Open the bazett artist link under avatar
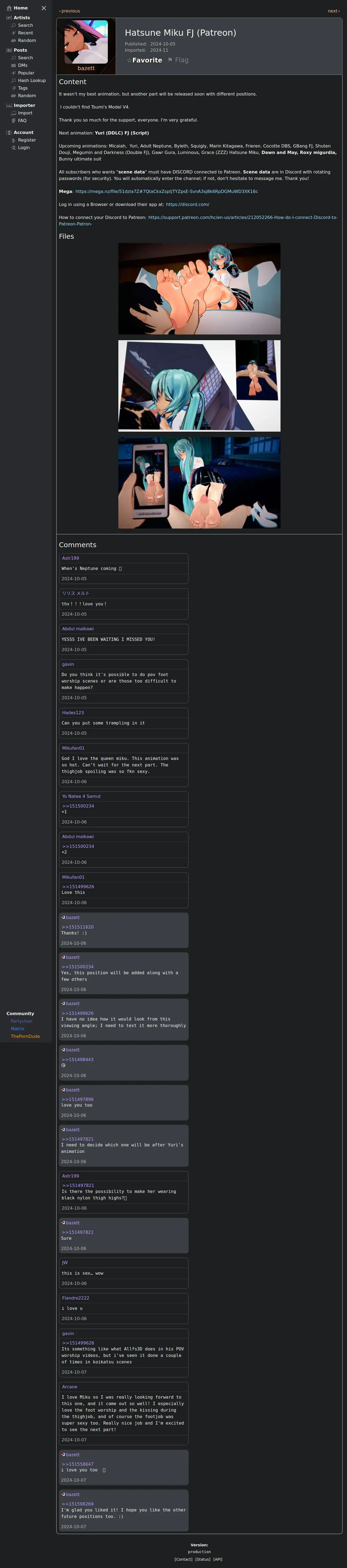 click(86, 68)
